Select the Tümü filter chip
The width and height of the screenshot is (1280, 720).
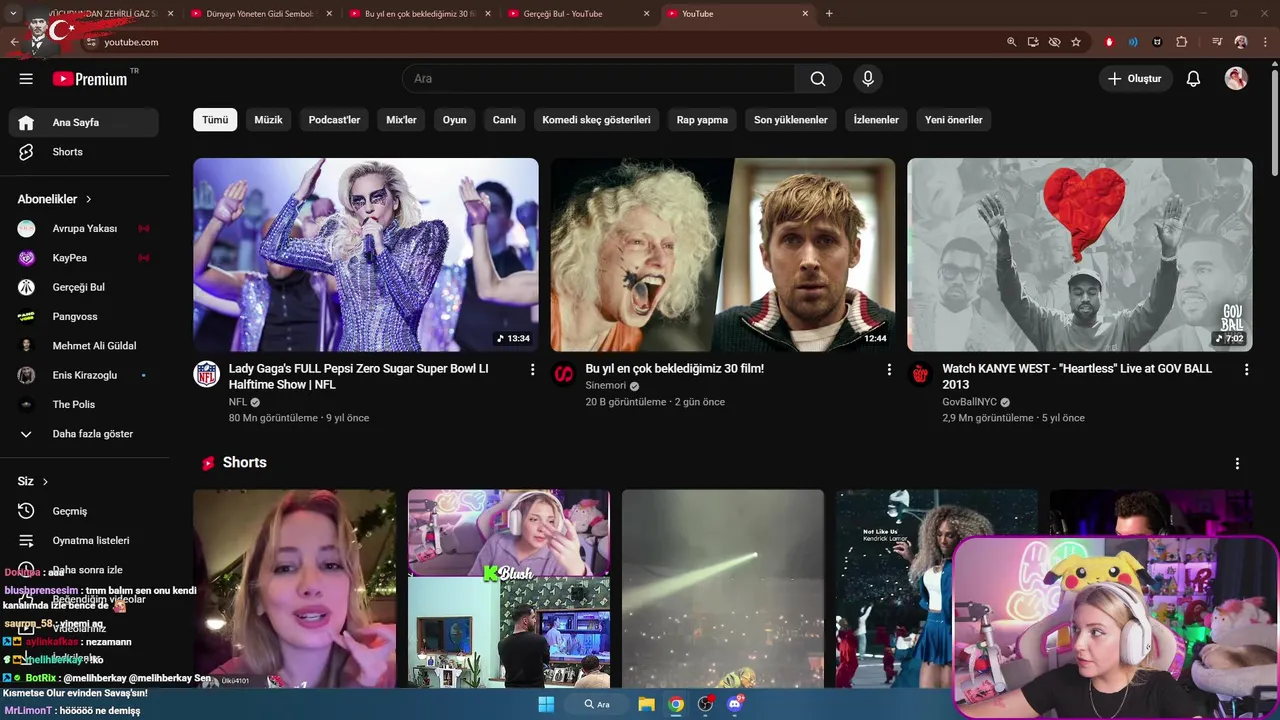[x=215, y=120]
